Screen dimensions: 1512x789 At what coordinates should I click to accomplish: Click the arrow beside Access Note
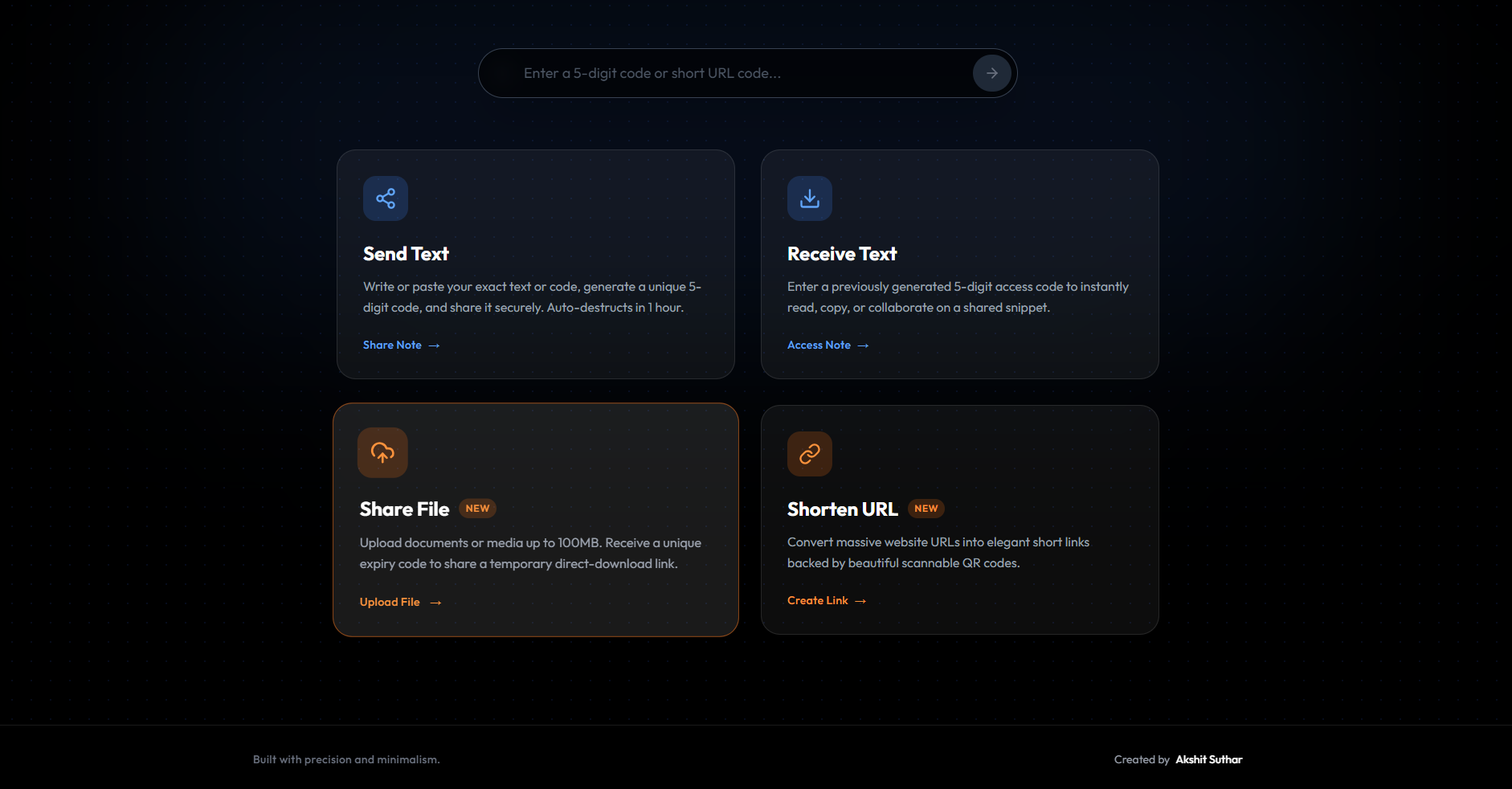click(x=864, y=345)
